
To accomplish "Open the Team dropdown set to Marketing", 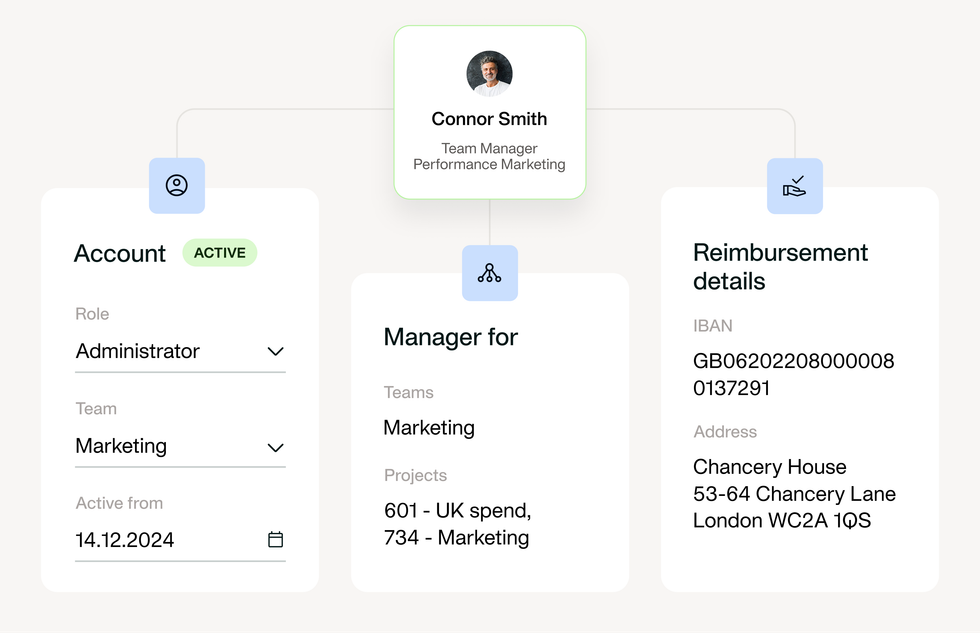I will click(180, 446).
